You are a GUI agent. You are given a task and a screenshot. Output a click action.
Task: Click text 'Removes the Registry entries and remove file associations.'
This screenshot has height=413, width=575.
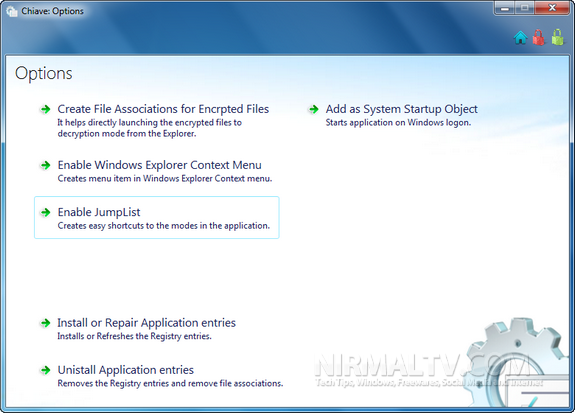tap(170, 383)
